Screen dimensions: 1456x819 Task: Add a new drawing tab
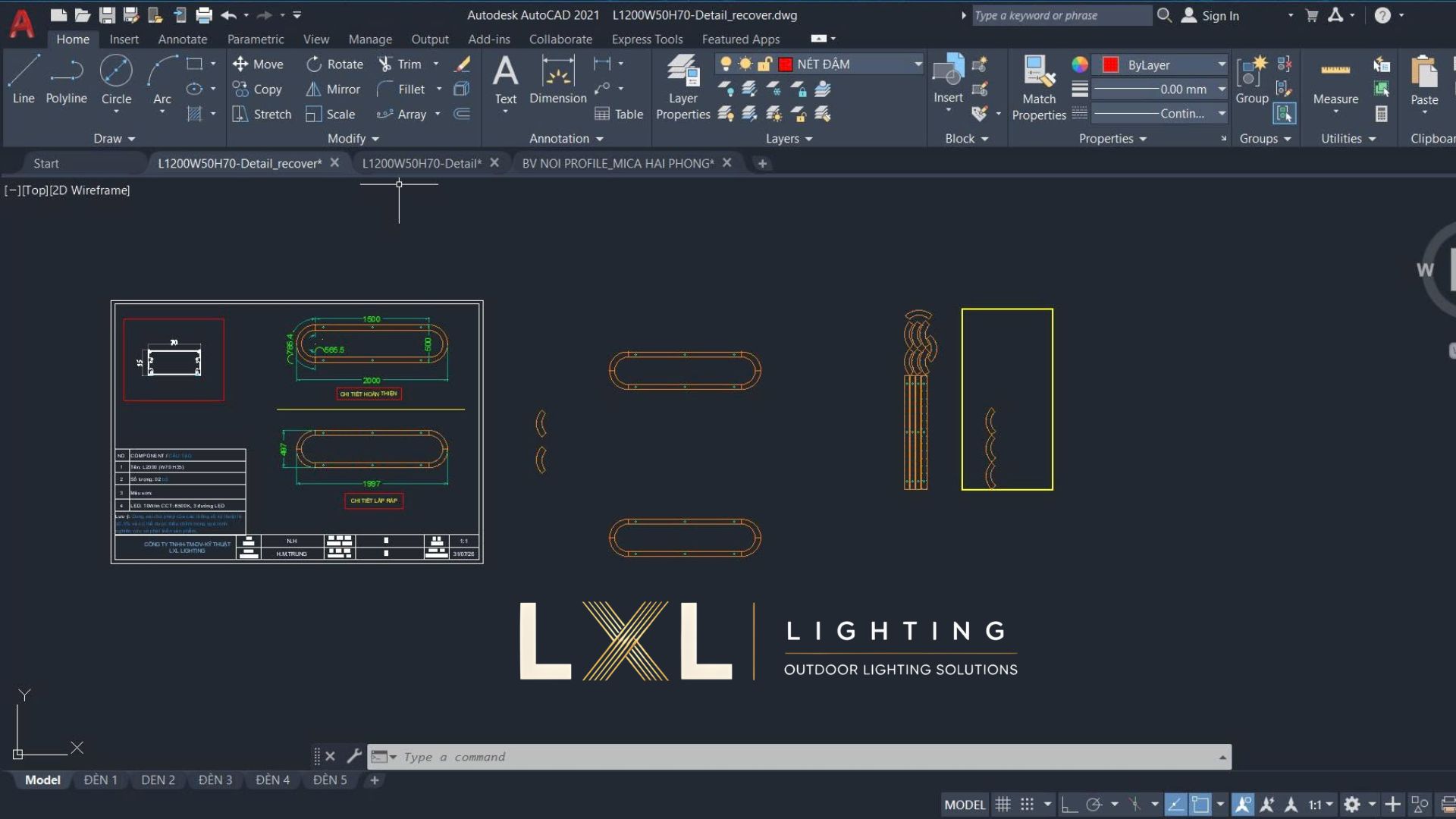(762, 163)
